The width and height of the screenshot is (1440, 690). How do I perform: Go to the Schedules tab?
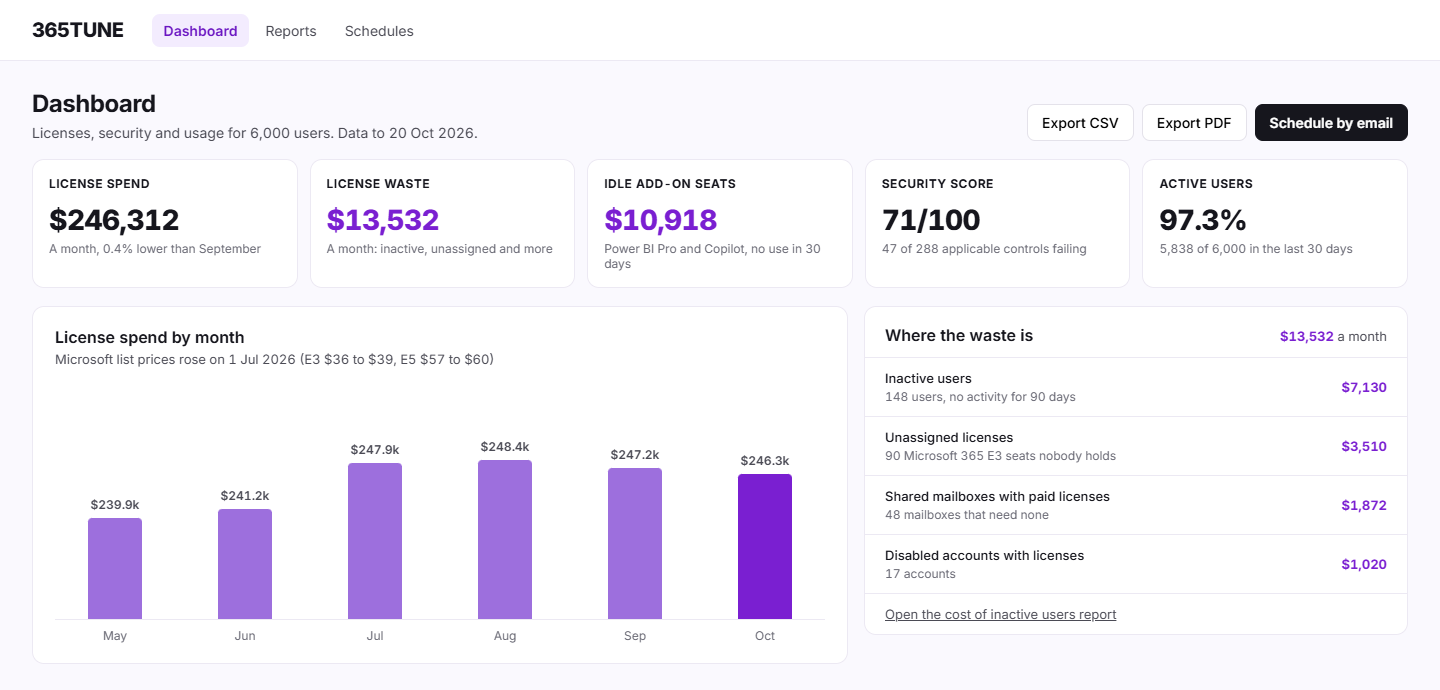coord(379,31)
